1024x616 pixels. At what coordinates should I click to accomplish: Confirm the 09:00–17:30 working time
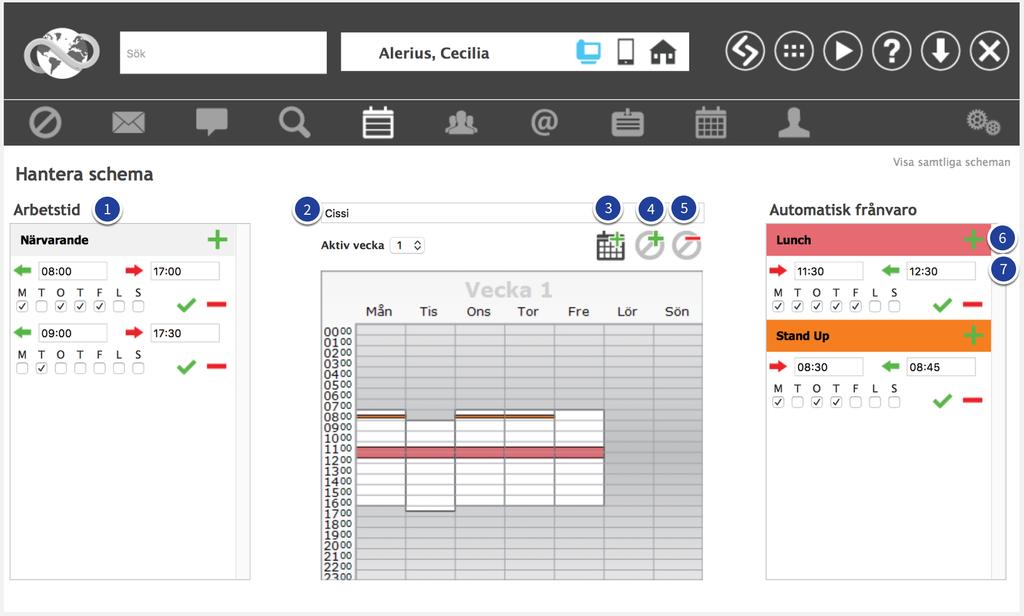[186, 366]
